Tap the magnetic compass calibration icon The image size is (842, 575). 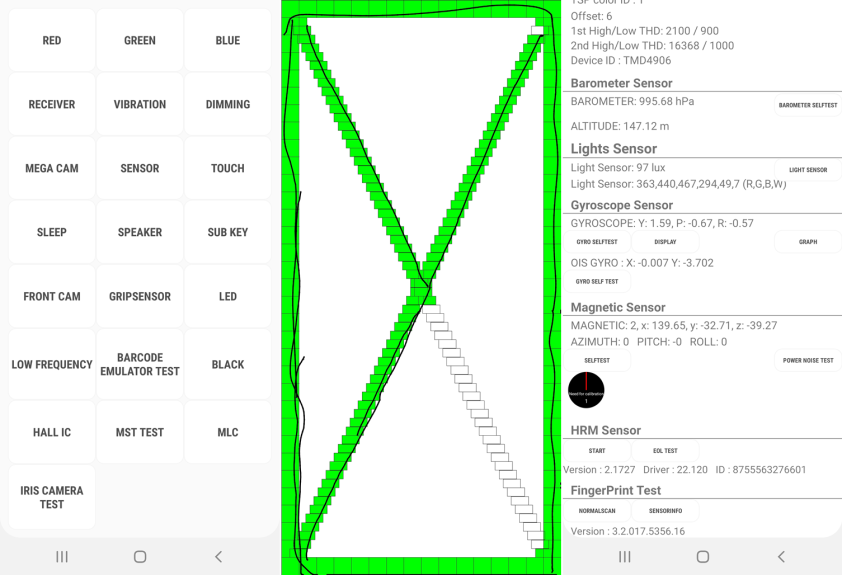pyautogui.click(x=586, y=390)
